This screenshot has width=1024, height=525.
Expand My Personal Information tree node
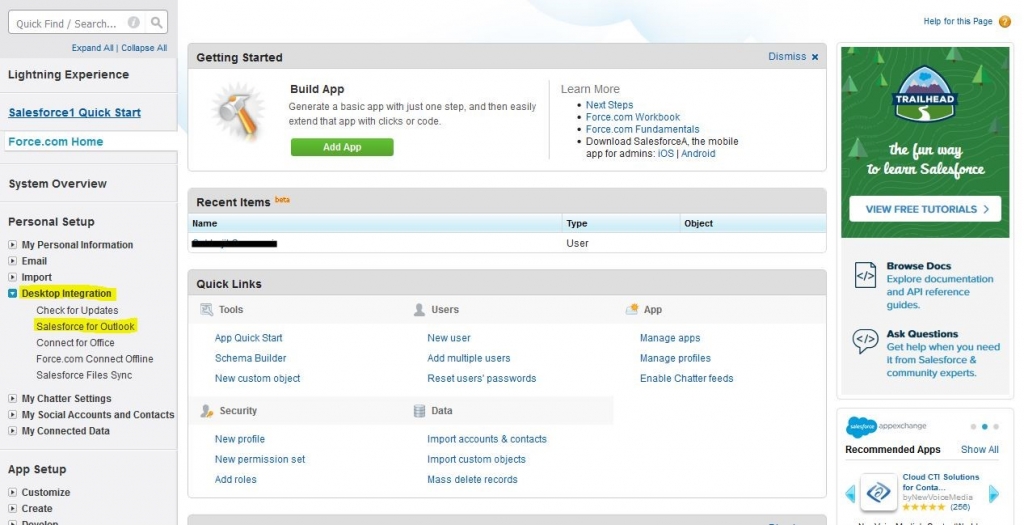pyautogui.click(x=12, y=245)
